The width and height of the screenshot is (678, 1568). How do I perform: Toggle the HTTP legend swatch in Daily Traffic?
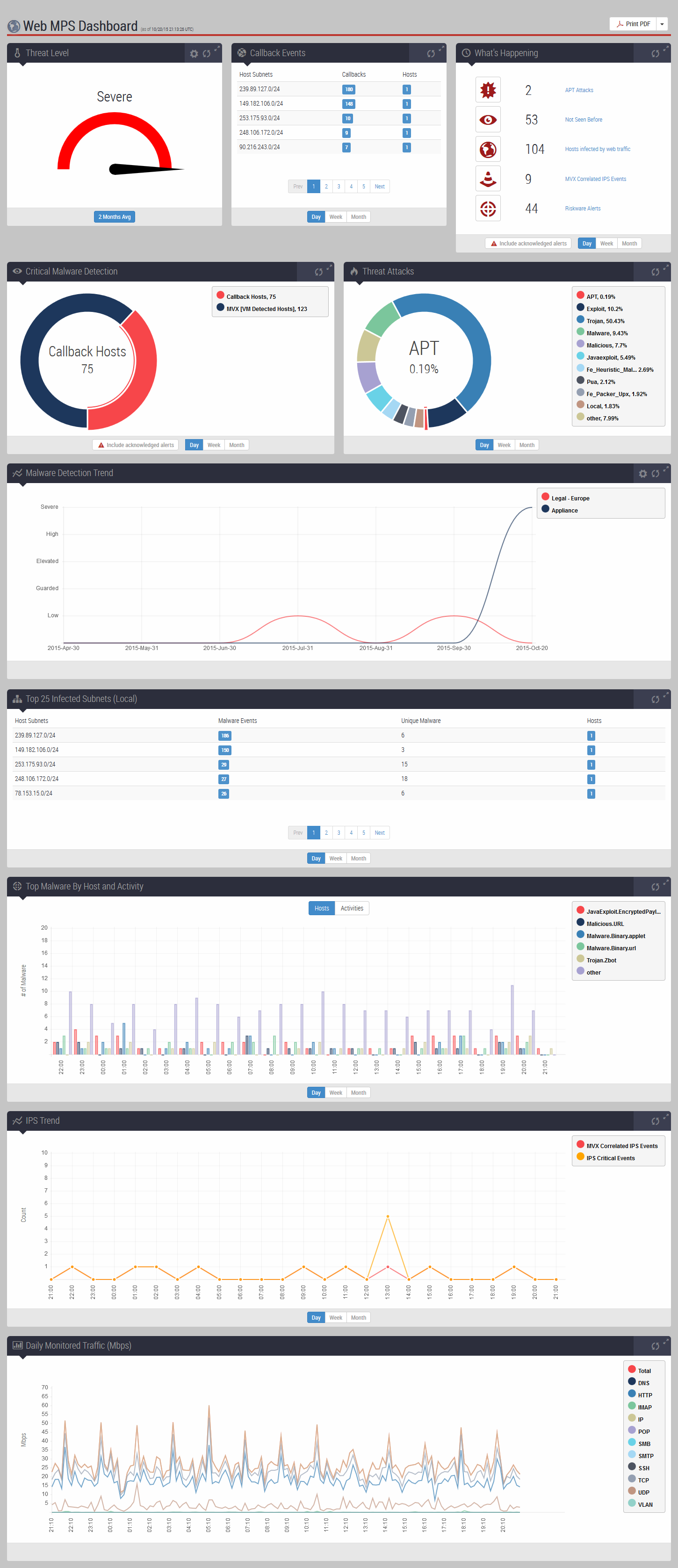pyautogui.click(x=632, y=1393)
